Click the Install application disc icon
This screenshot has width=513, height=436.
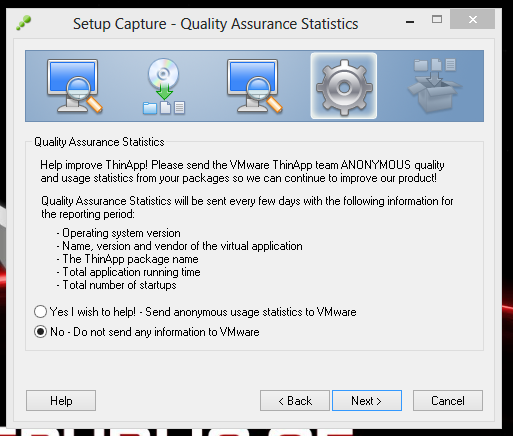(164, 86)
